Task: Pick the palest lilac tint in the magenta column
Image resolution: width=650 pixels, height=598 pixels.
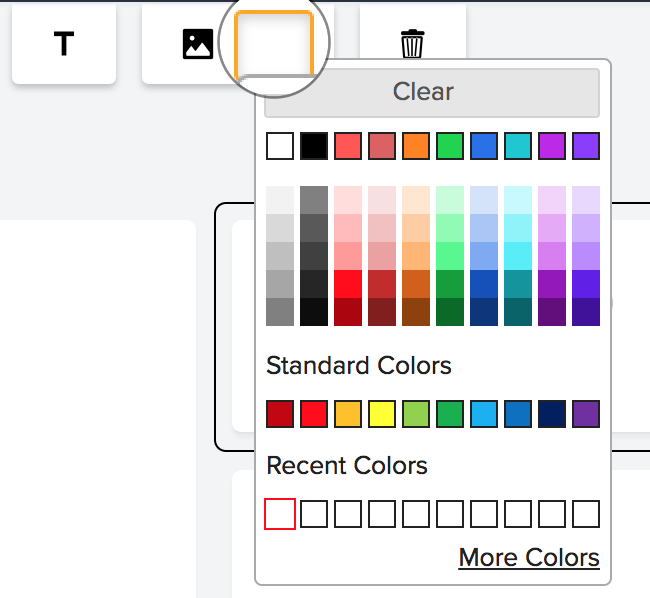Action: (x=552, y=200)
